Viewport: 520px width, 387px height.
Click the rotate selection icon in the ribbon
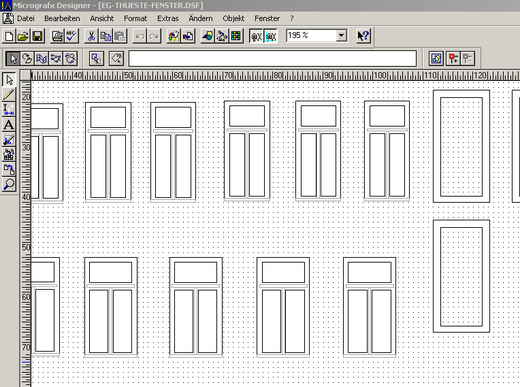[x=70, y=59]
